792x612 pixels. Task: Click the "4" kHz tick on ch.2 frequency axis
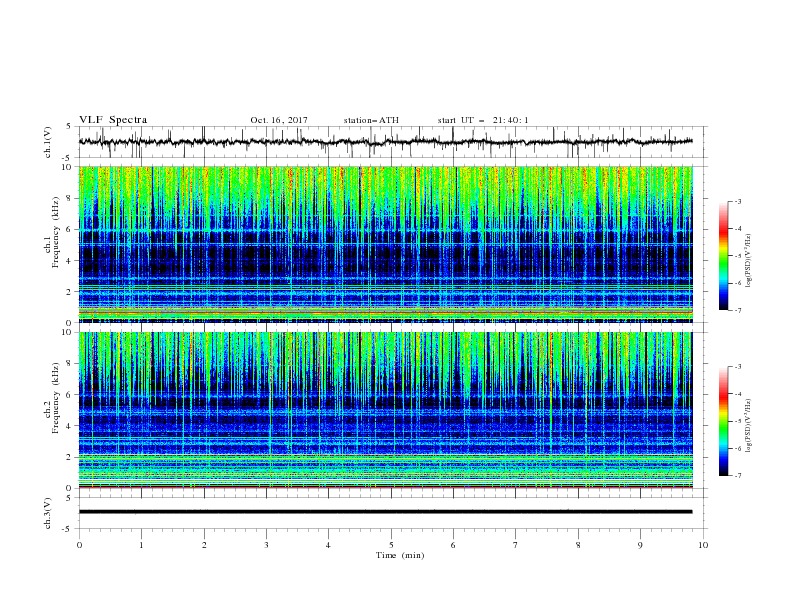pos(70,426)
